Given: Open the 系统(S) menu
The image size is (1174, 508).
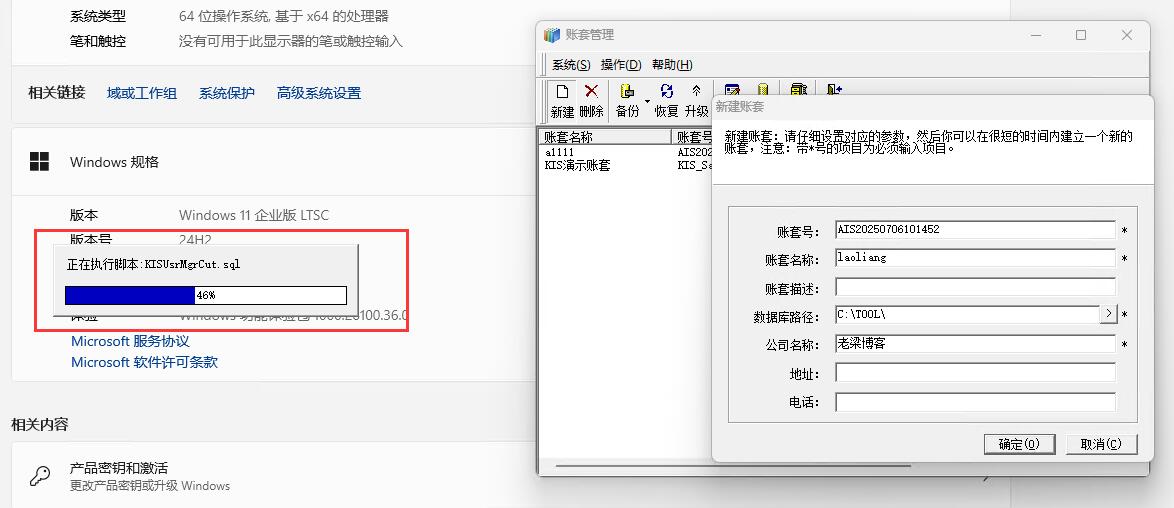Looking at the screenshot, I should [571, 64].
